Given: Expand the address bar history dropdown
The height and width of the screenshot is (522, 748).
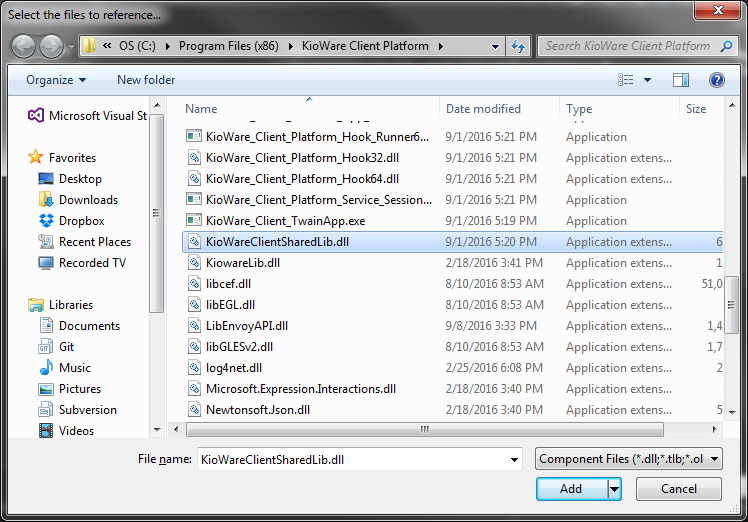Looking at the screenshot, I should 495,47.
